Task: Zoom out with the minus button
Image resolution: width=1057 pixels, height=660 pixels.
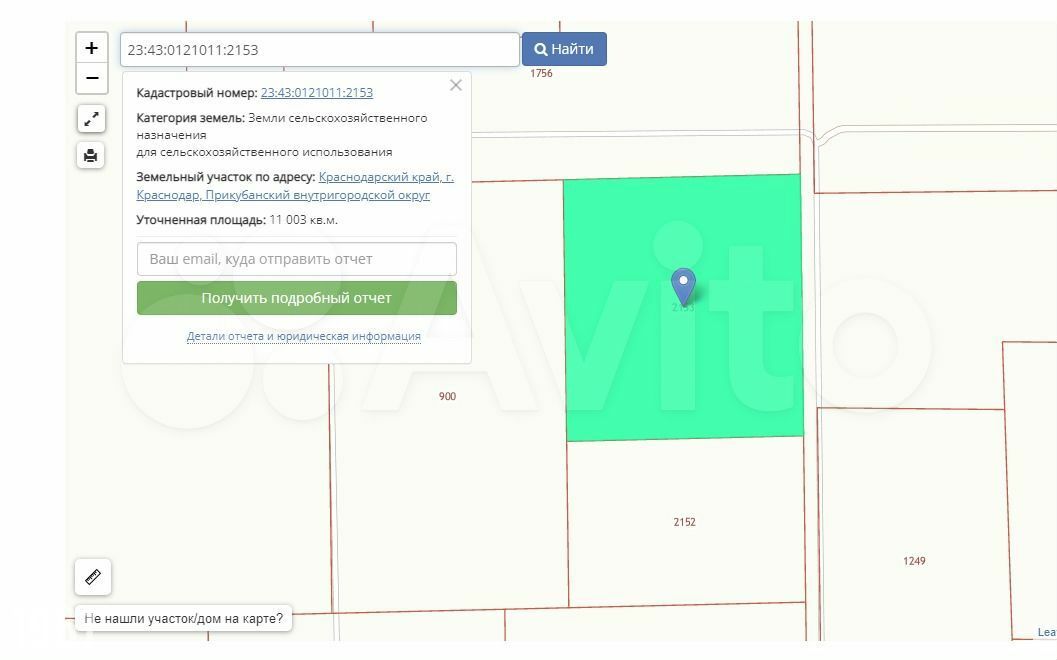Action: [92, 78]
